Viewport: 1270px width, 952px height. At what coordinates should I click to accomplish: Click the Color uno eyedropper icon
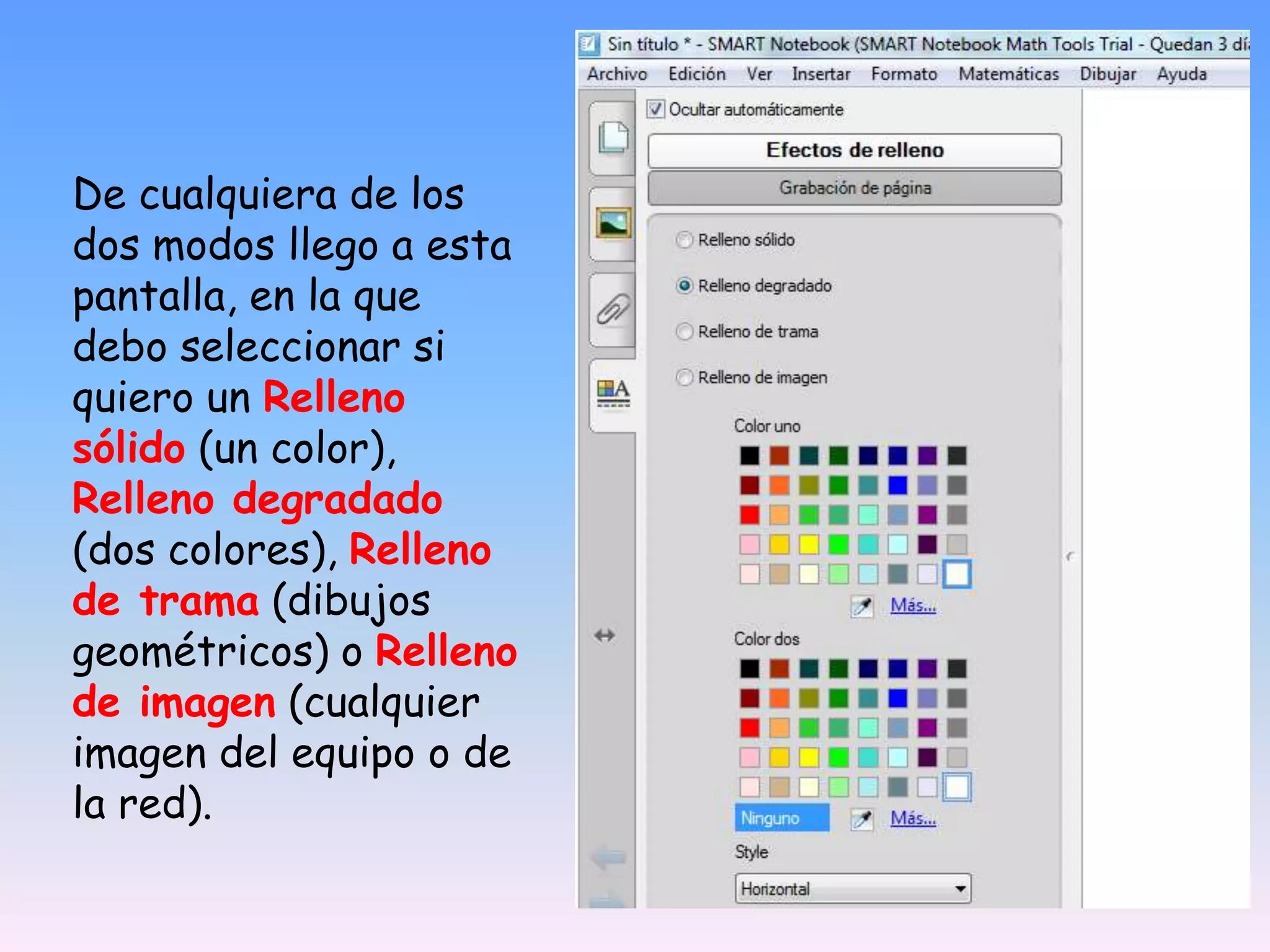[862, 606]
